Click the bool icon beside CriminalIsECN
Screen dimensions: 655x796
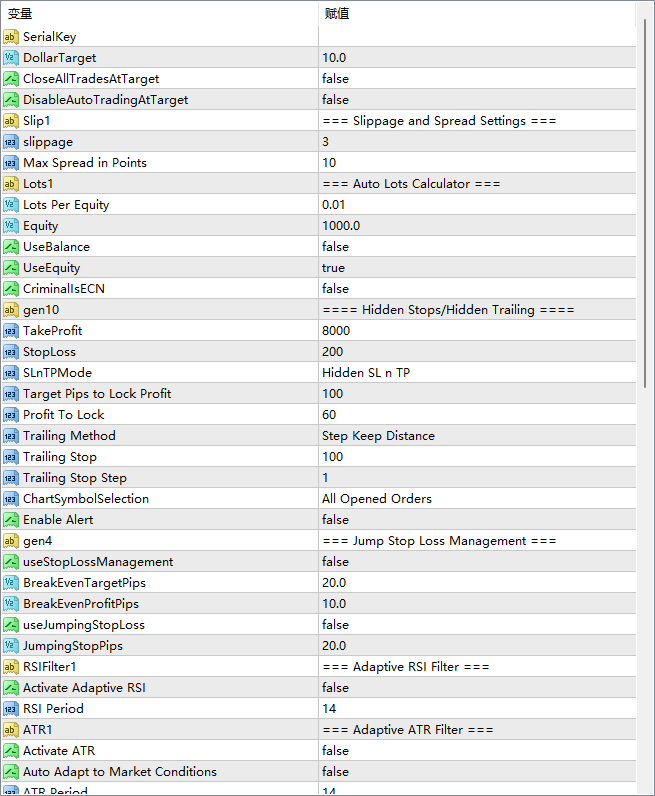[11, 289]
